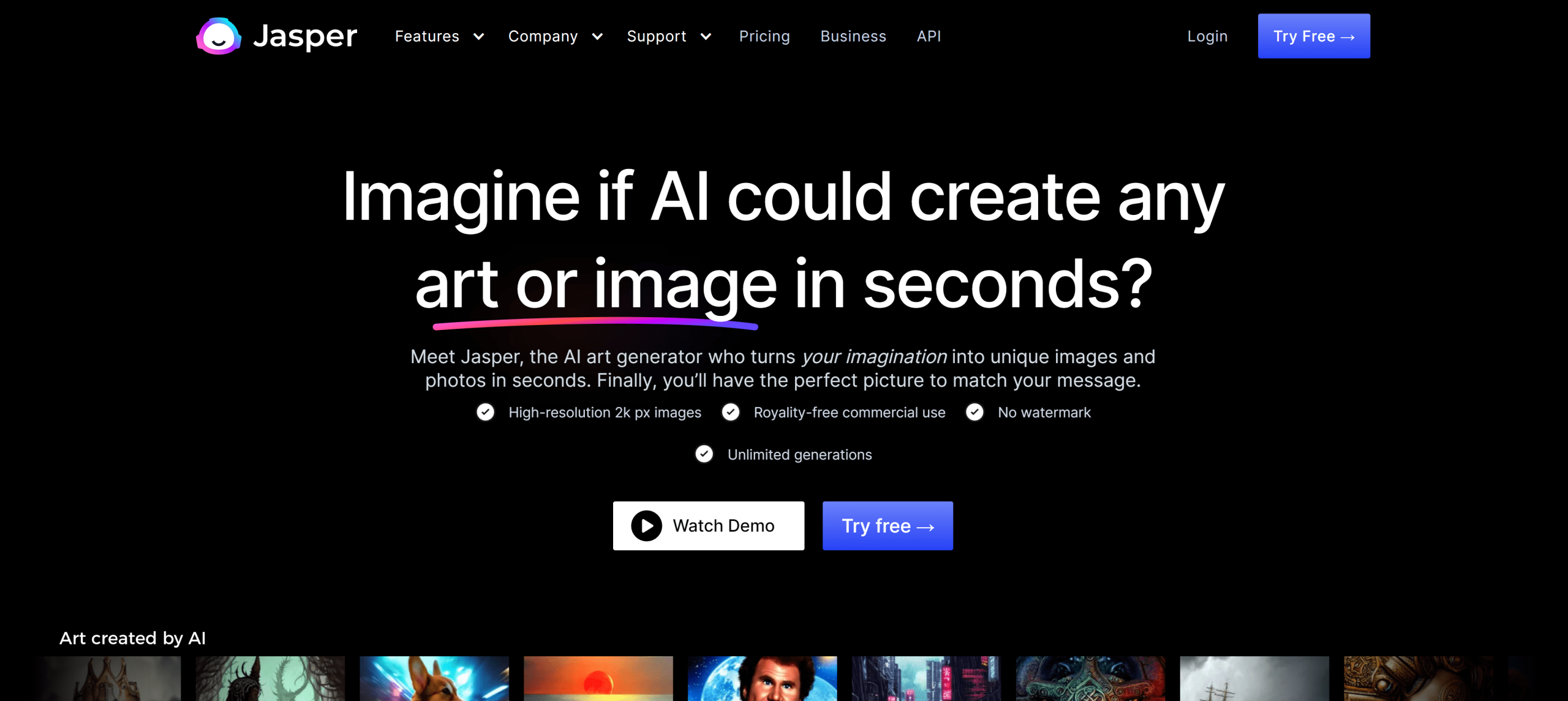1568x701 pixels.
Task: Click checkmark icon beside Royality-free commercial use
Action: [731, 412]
